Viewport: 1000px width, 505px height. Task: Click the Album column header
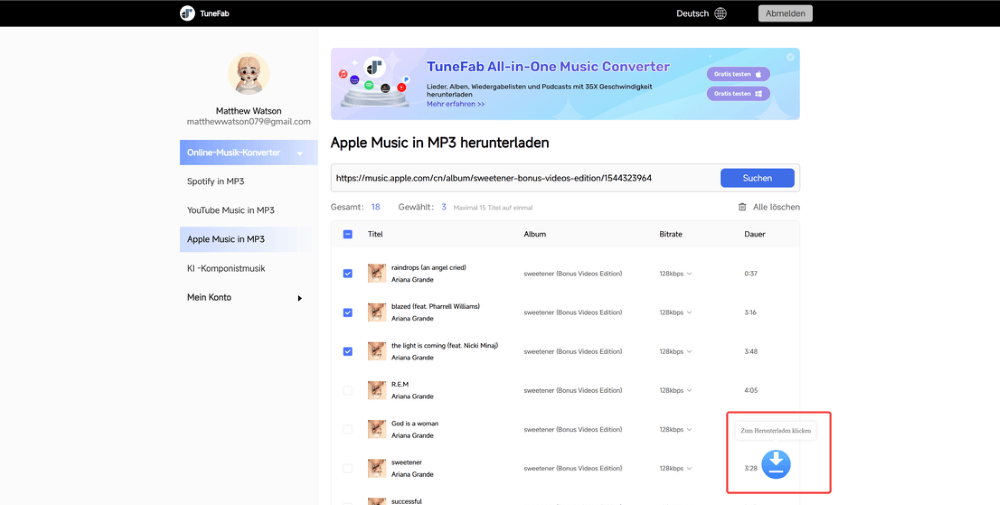pos(534,234)
